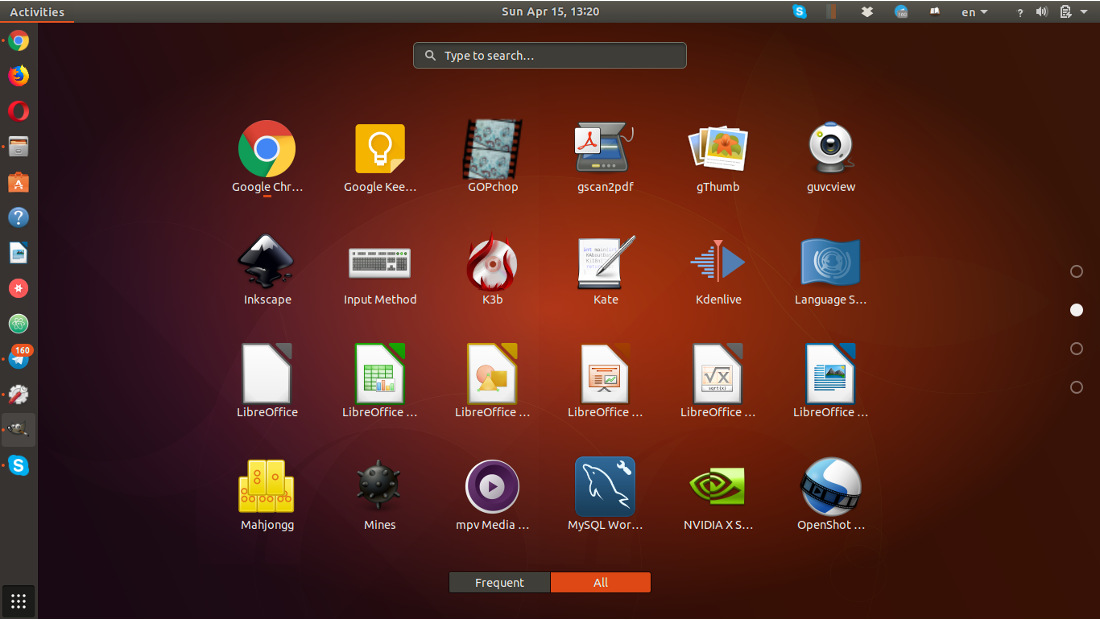Open Mahjongg game
The width and height of the screenshot is (1100, 620).
point(267,486)
